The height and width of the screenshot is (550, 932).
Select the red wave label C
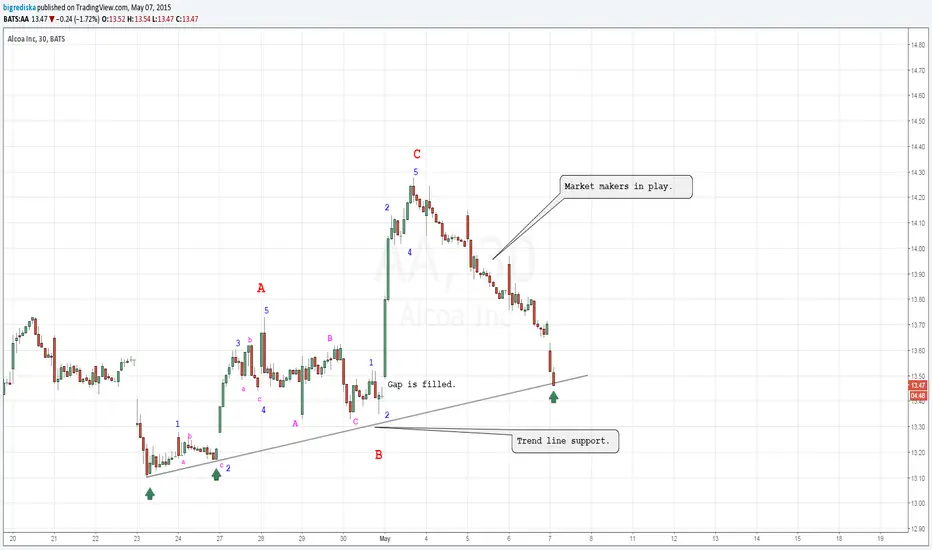coord(417,155)
